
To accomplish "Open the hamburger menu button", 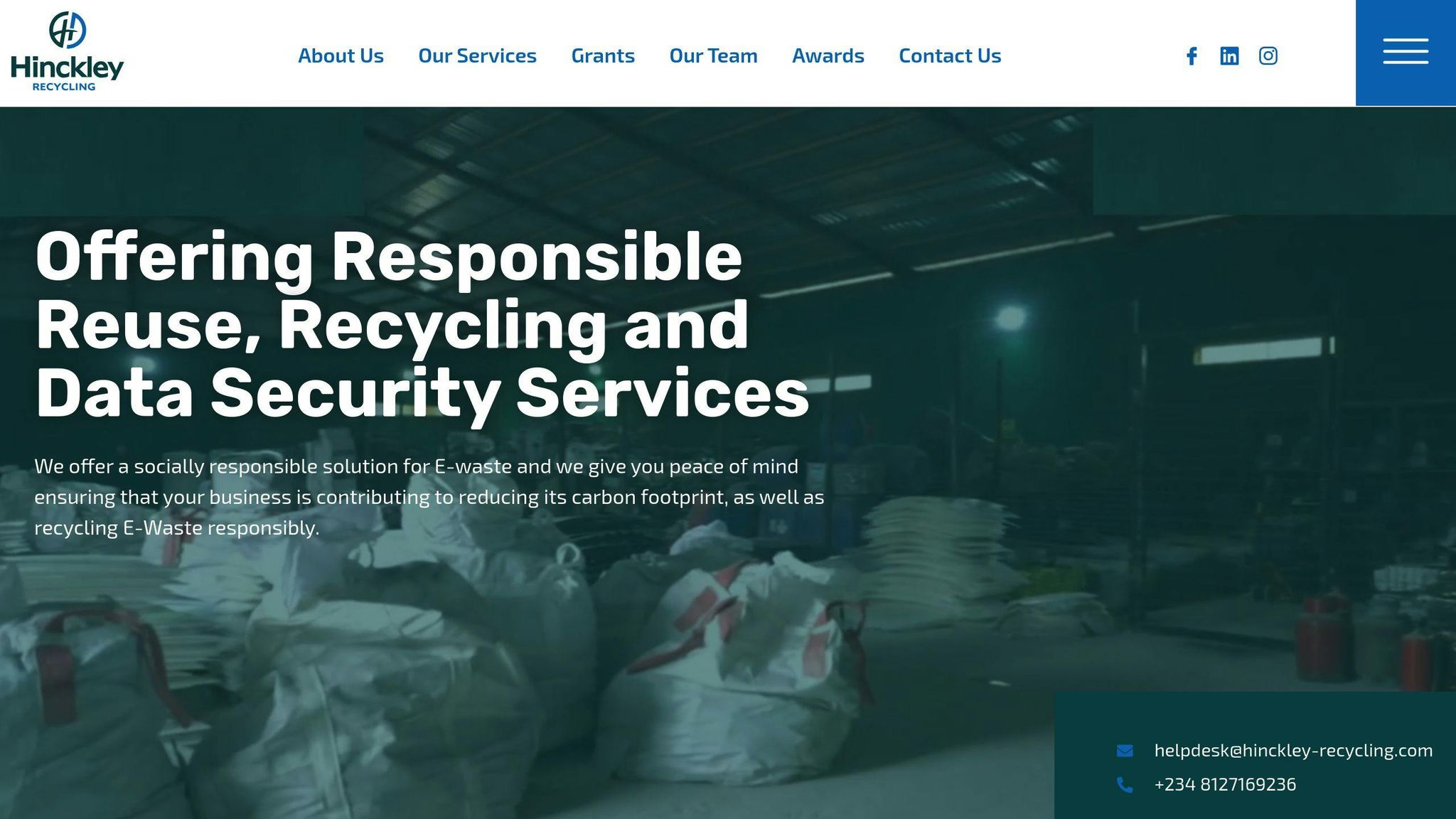I will [1406, 53].
